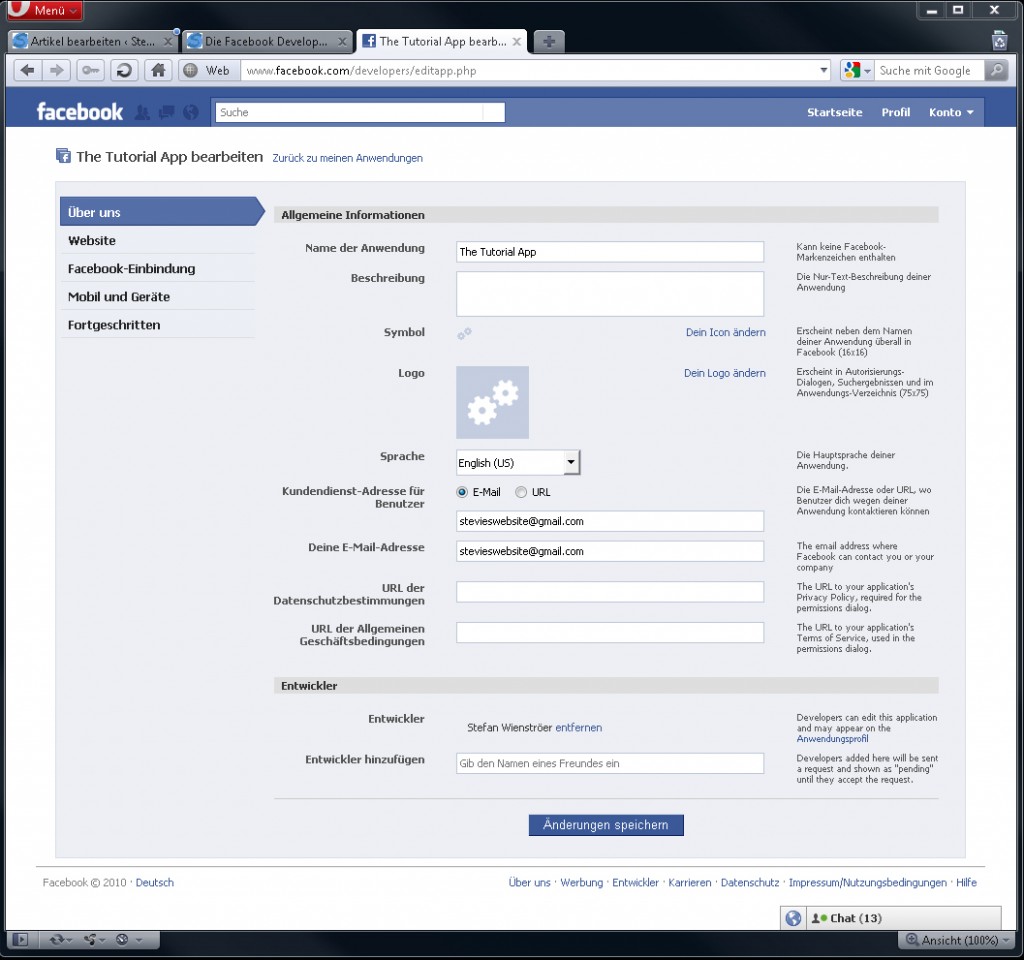Focus the 'Deine E-Mail-Adresse' field
Viewport: 1024px width, 960px height.
610,551
